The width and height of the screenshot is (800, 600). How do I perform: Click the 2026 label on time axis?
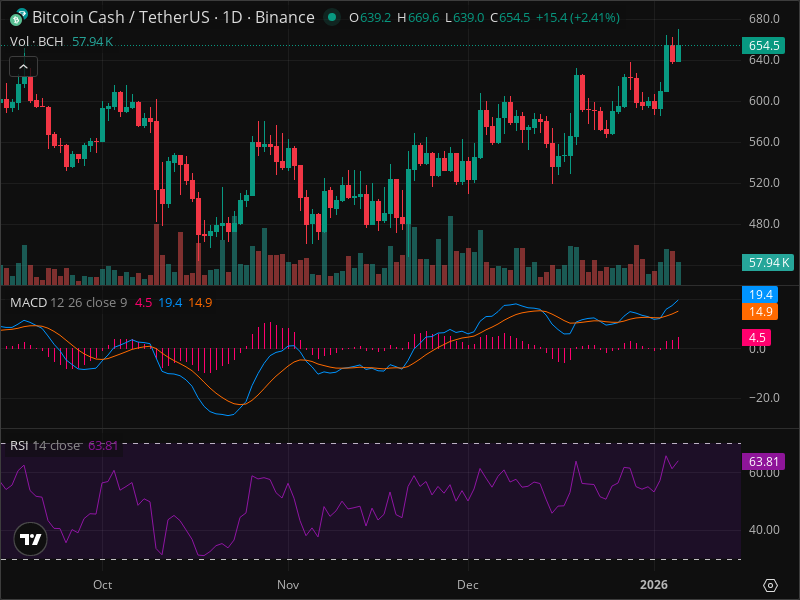point(654,585)
